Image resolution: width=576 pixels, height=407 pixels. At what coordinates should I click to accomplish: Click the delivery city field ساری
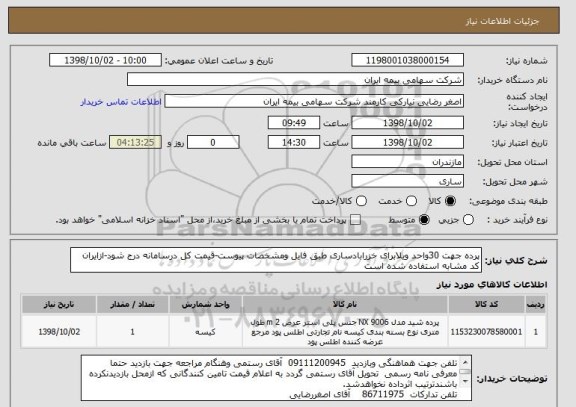[407, 181]
